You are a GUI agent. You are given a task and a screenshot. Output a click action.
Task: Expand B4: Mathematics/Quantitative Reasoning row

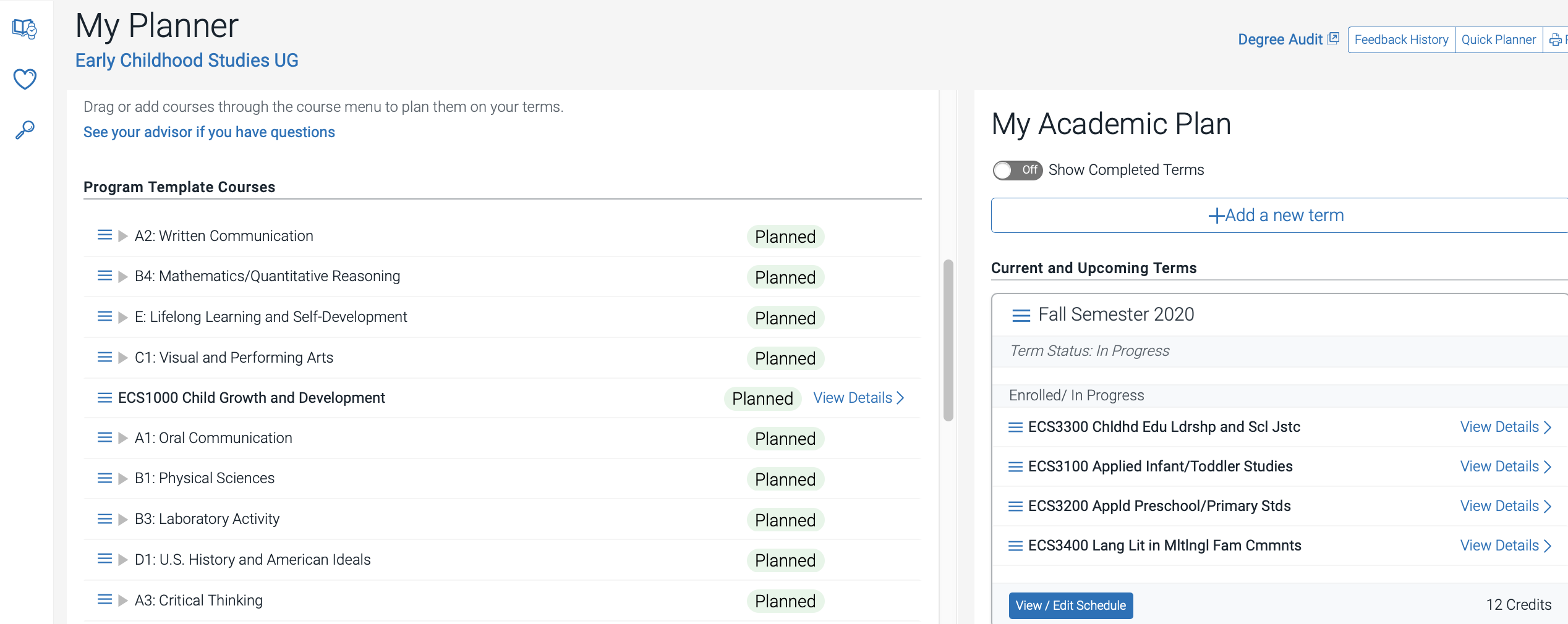pyautogui.click(x=123, y=276)
